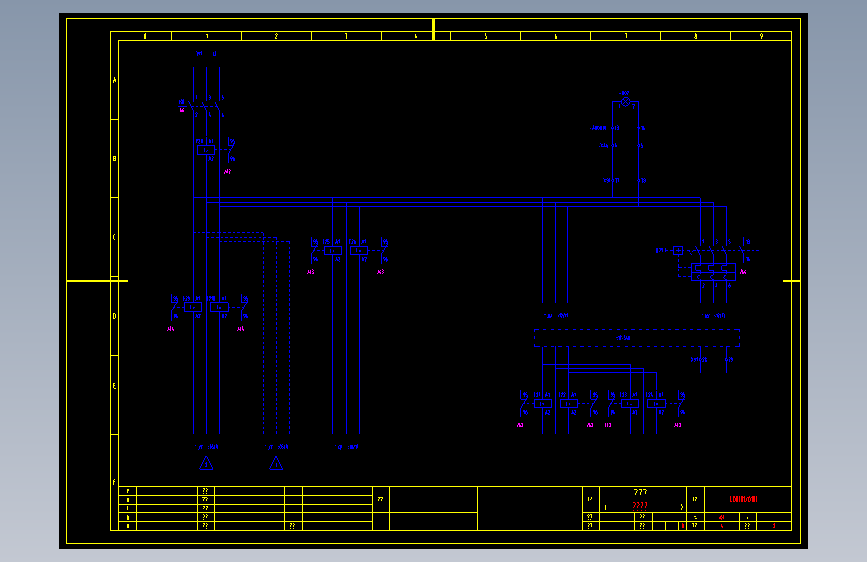
Task: Select the large dashed rectangle terminal block
Action: point(636,338)
